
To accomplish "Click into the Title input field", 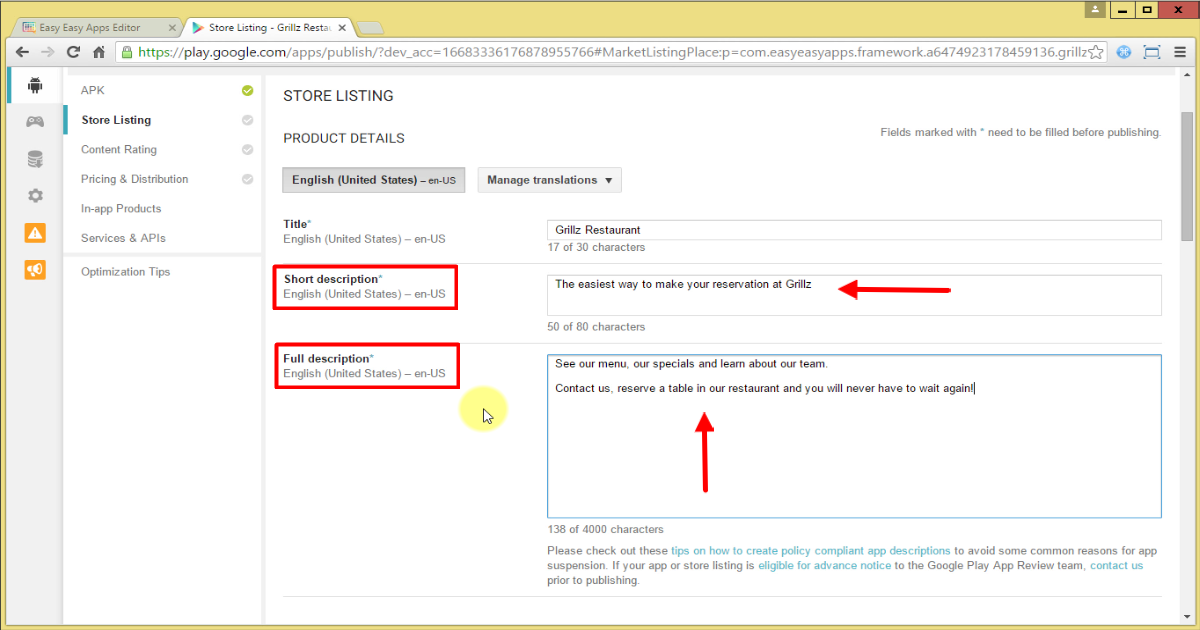I will pyautogui.click(x=854, y=230).
